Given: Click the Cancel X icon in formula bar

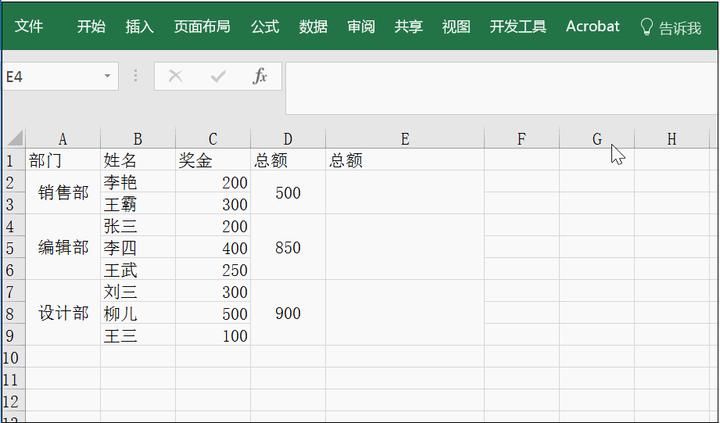Looking at the screenshot, I should (176, 77).
